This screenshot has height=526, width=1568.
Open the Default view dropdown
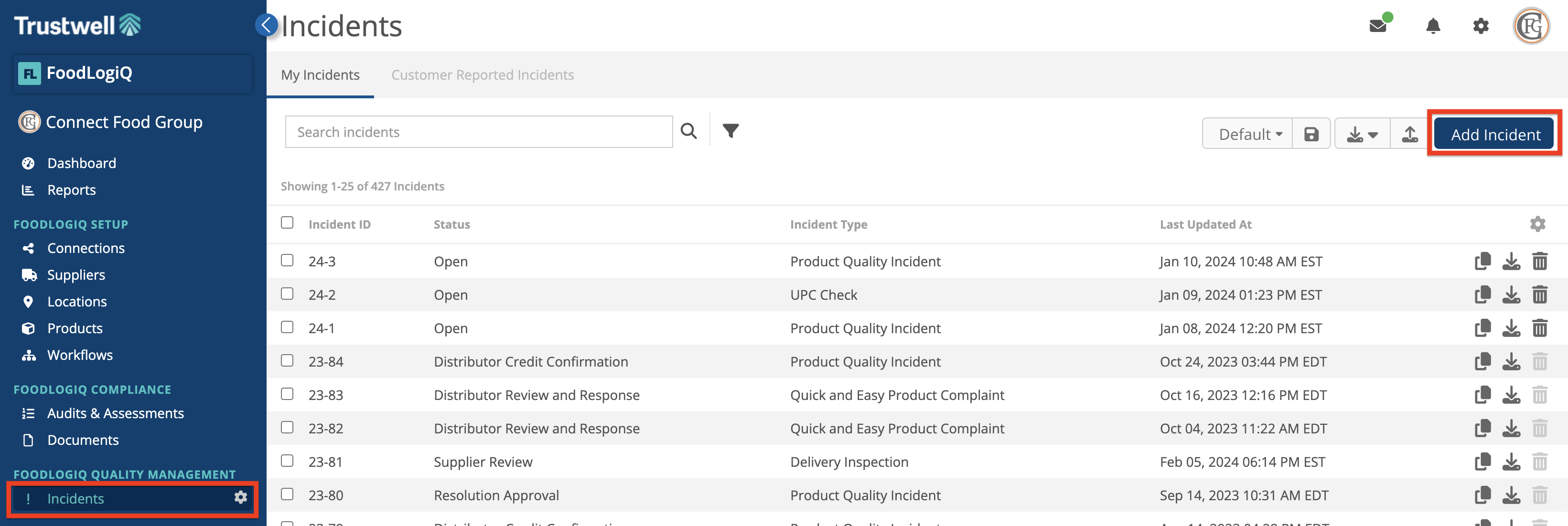[x=1247, y=134]
